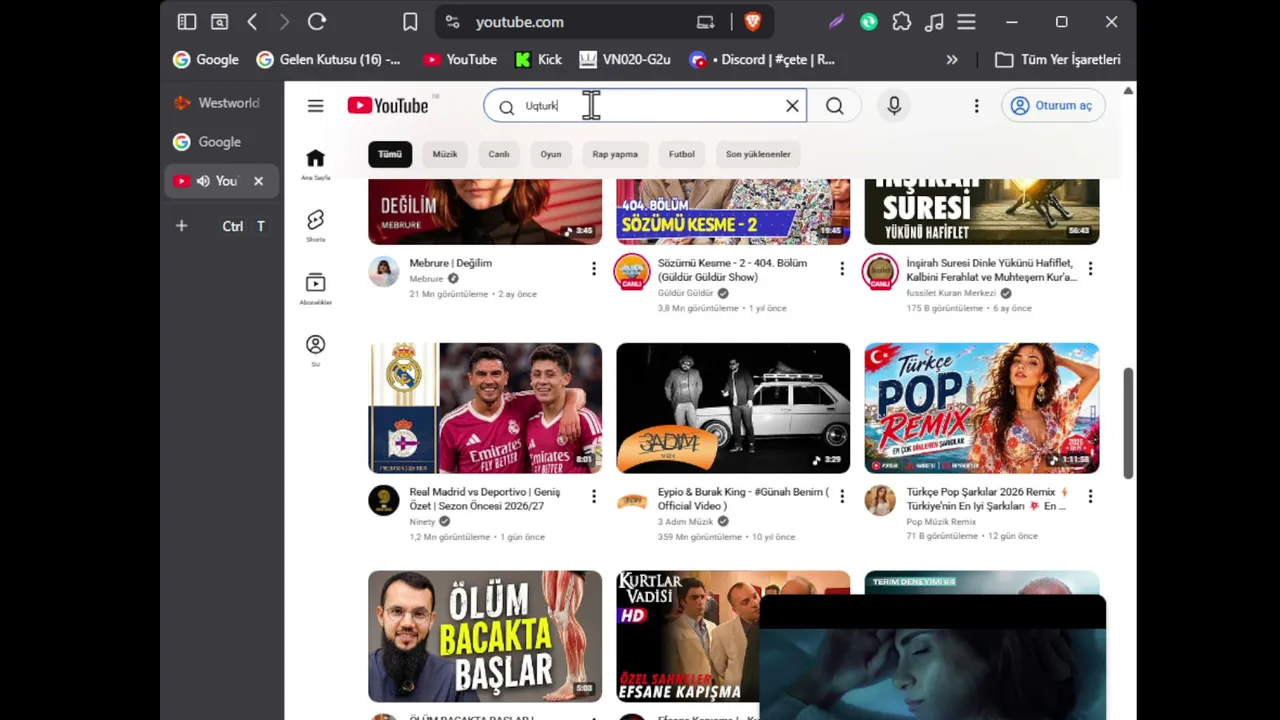Open the Tüm Yer İşaretleri folder

tap(1058, 60)
